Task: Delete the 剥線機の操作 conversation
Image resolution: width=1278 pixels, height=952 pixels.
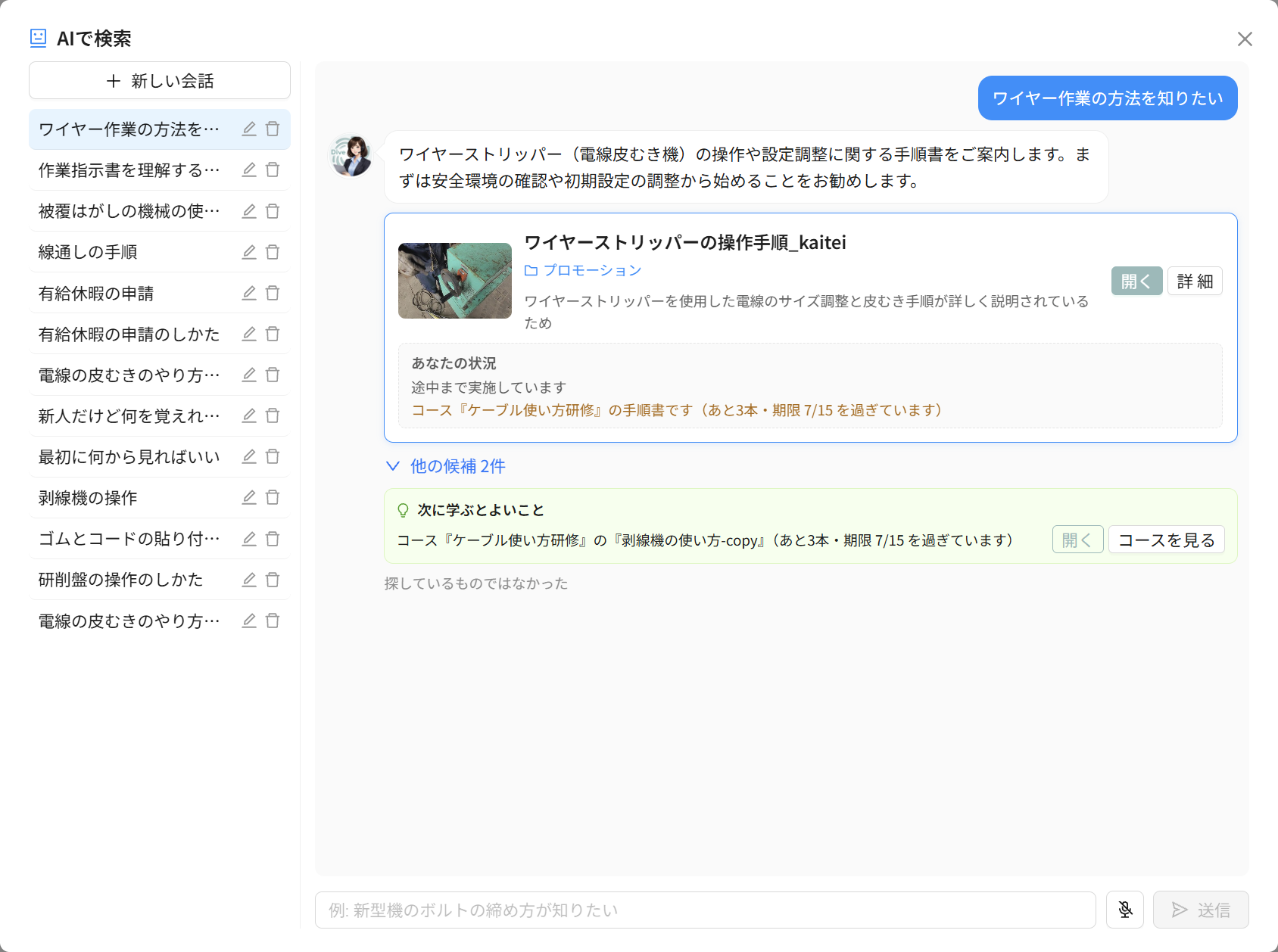Action: 273,497
